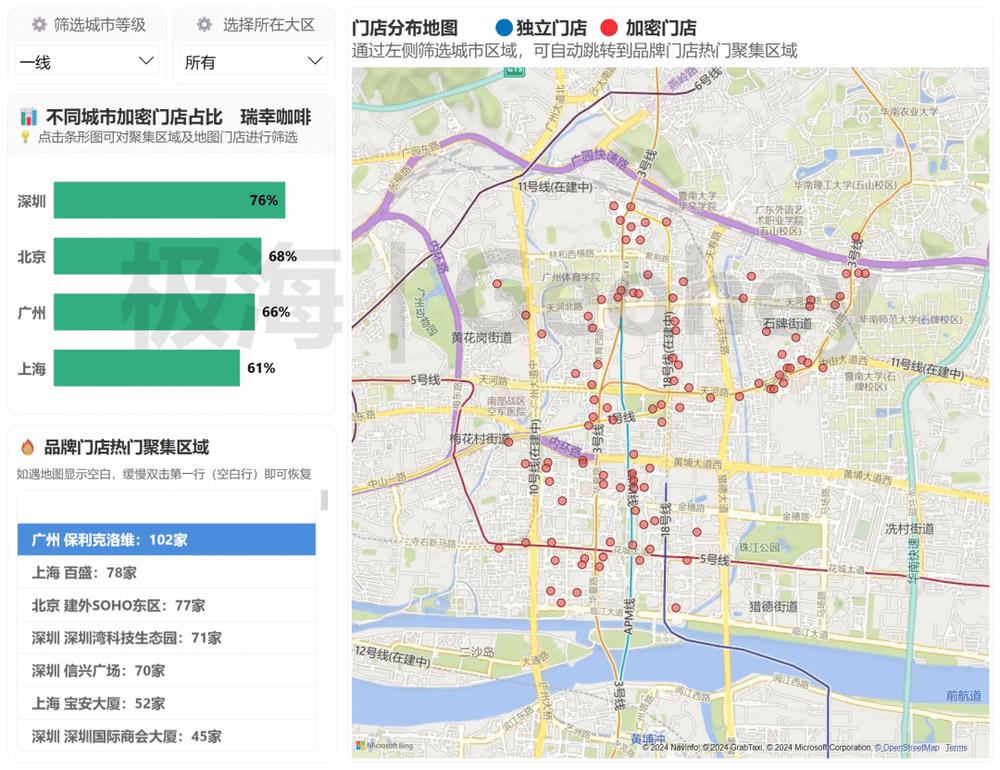Click the 二沙岛 label on the map
This screenshot has height=770, width=1000.
point(477,652)
